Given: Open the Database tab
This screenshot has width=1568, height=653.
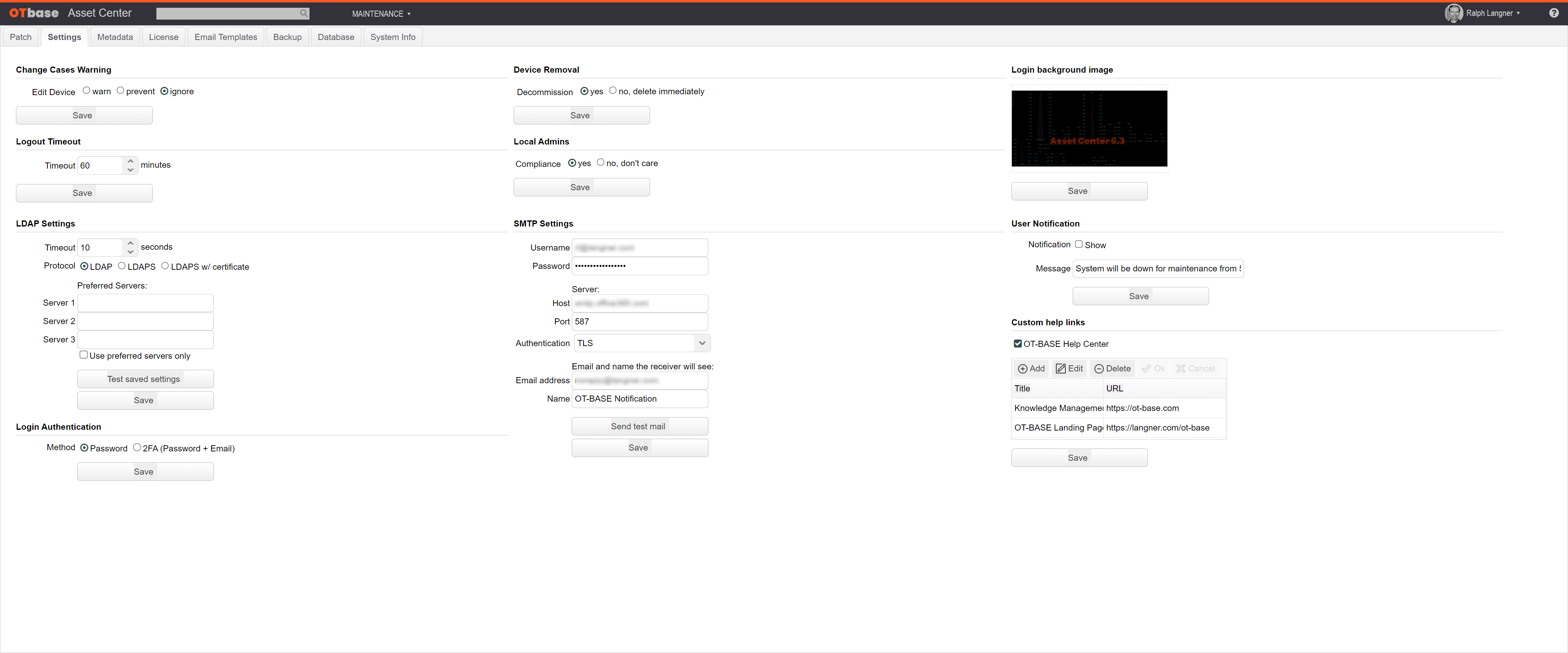Looking at the screenshot, I should click(336, 37).
